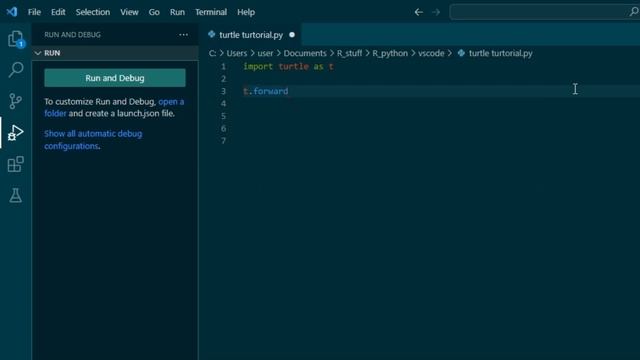Open the View menu
Image resolution: width=640 pixels, height=360 pixels.
pos(129,12)
